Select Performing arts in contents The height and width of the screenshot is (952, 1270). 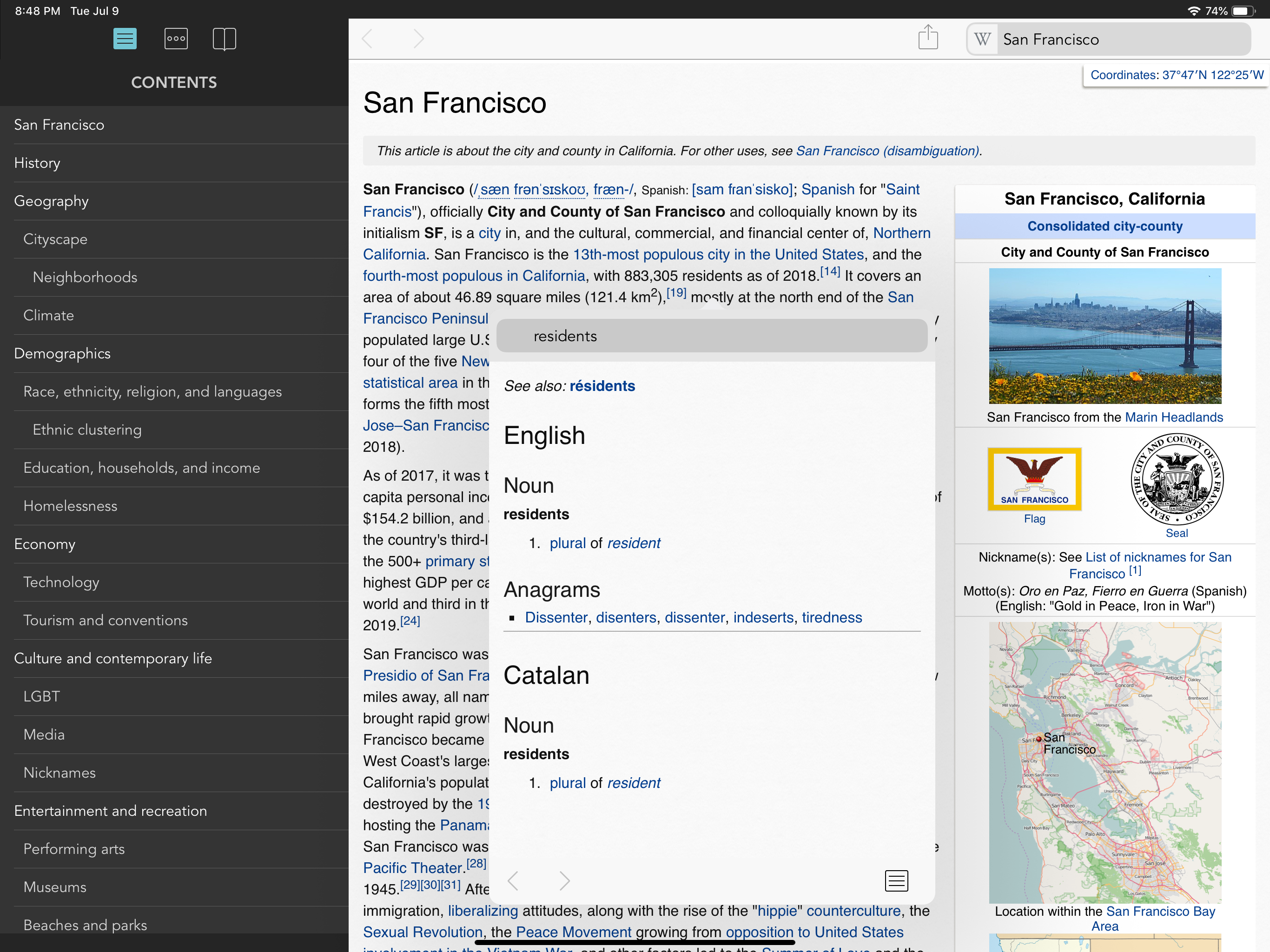coord(174,849)
